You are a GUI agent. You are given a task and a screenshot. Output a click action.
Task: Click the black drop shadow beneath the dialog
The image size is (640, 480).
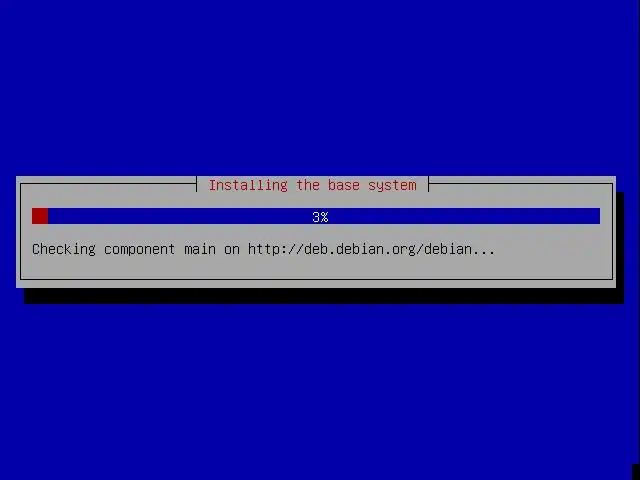[x=324, y=296]
